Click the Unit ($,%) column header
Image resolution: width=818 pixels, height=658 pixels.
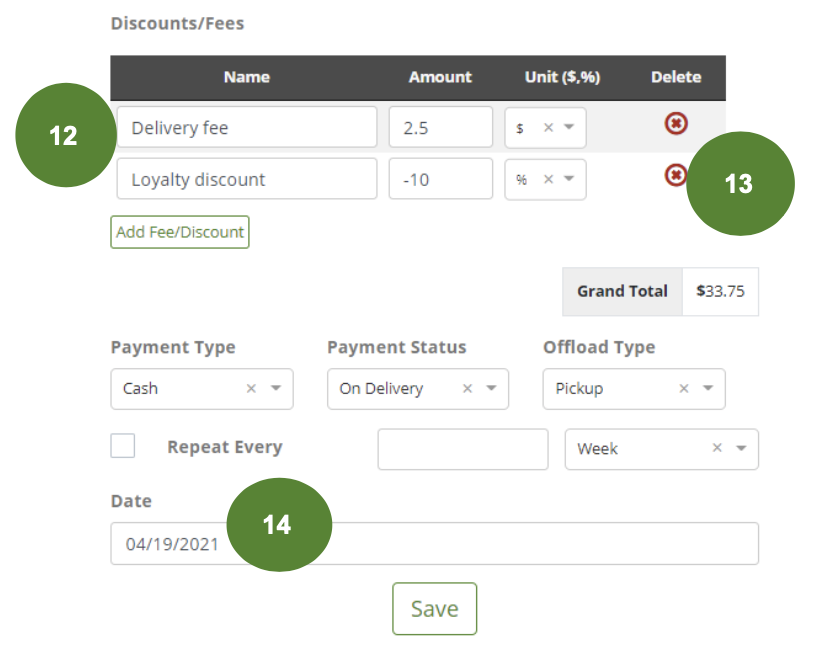coord(562,77)
